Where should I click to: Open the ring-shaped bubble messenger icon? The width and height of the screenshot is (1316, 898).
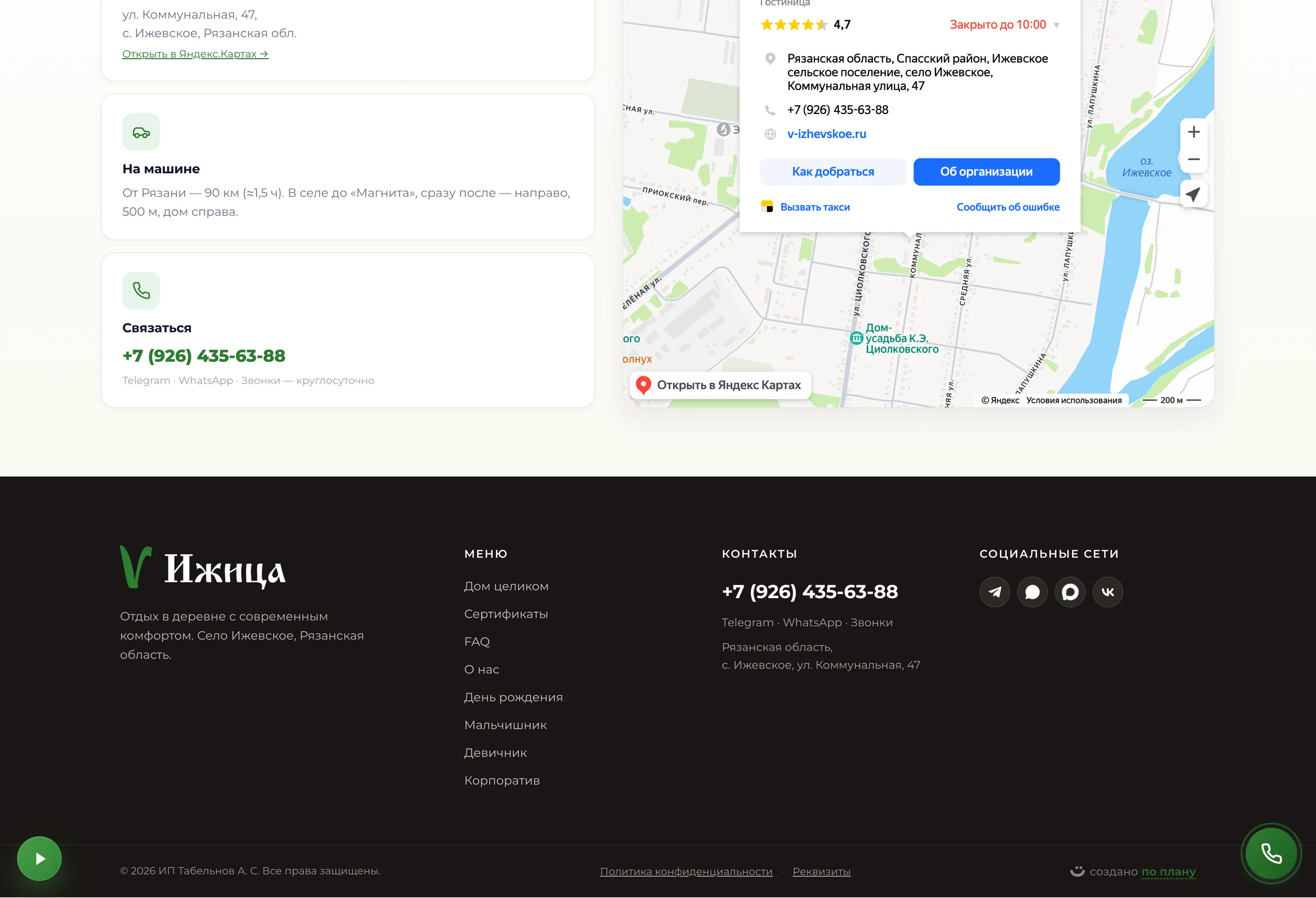tap(1070, 592)
